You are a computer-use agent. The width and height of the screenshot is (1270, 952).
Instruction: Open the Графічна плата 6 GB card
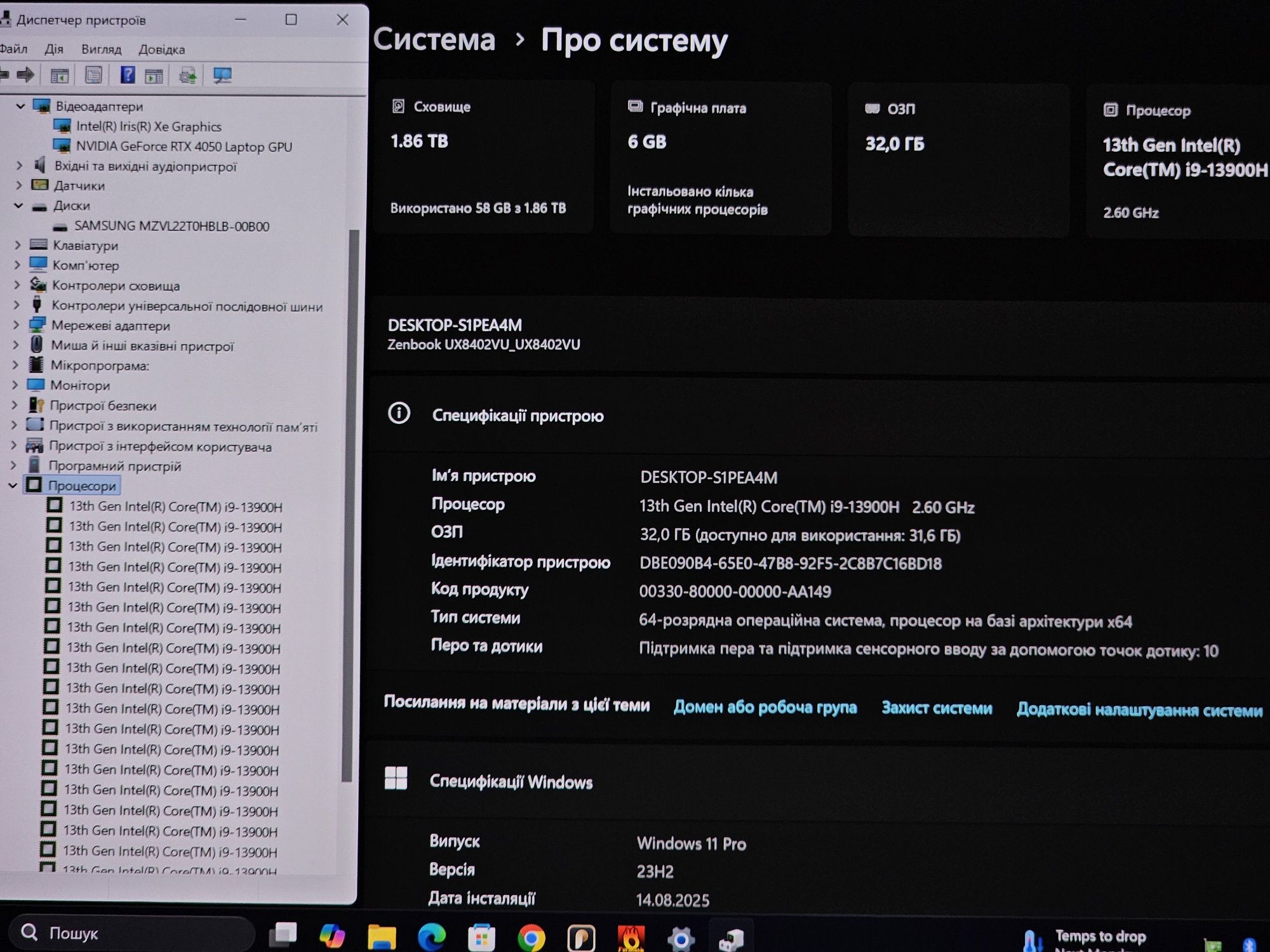point(720,158)
